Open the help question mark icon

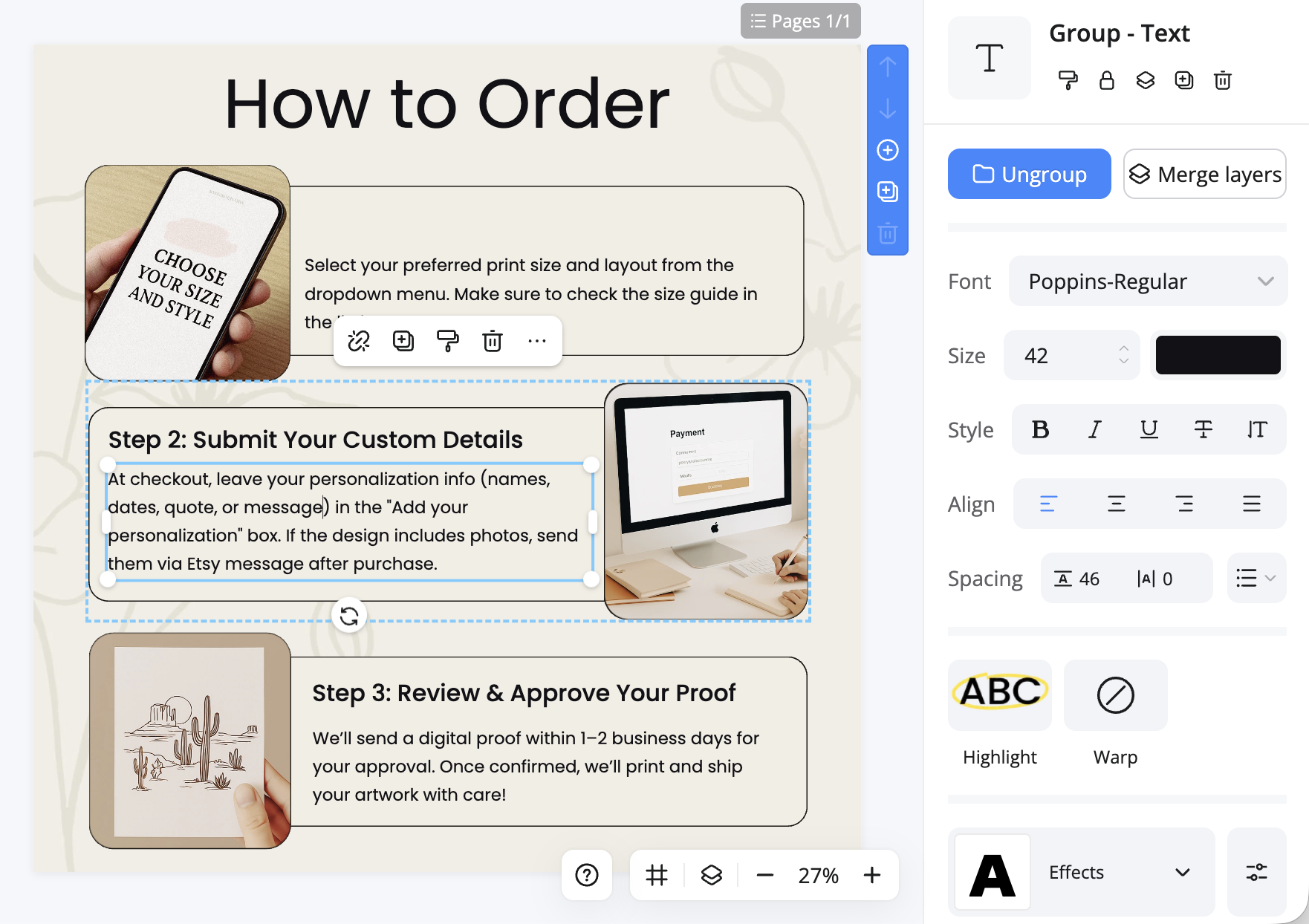587,875
